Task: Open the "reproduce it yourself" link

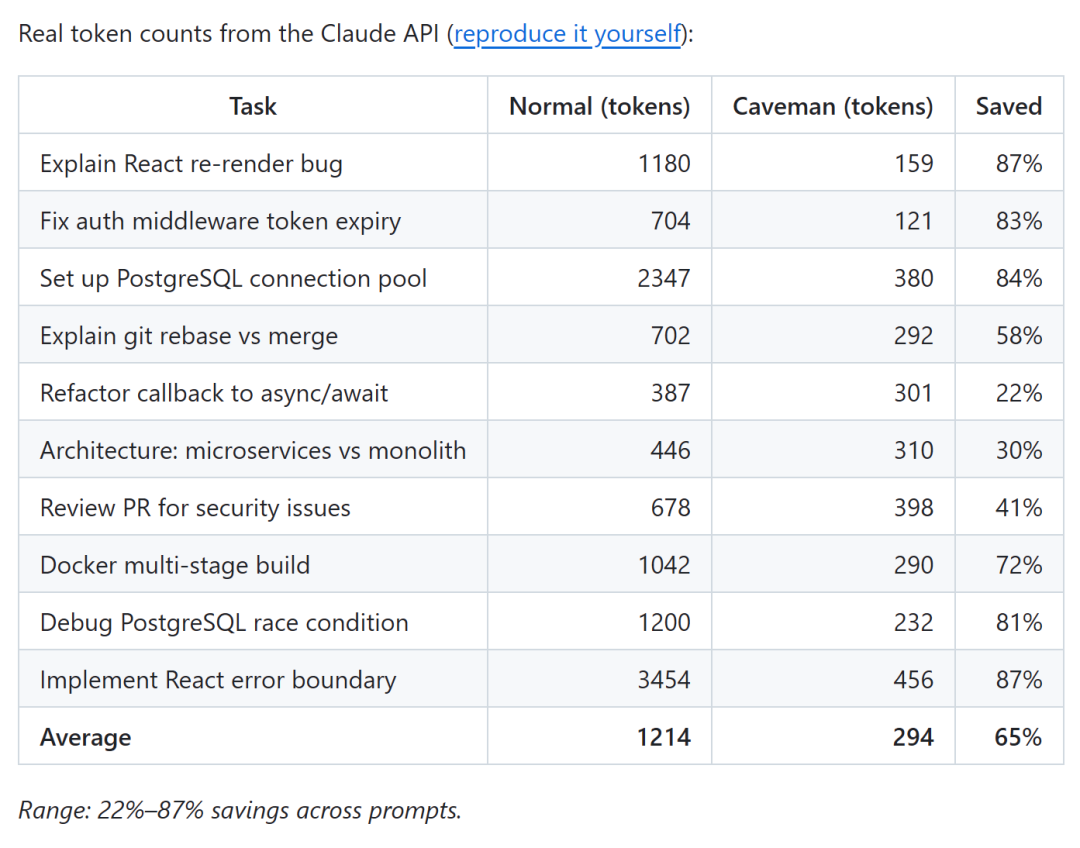Action: (567, 34)
